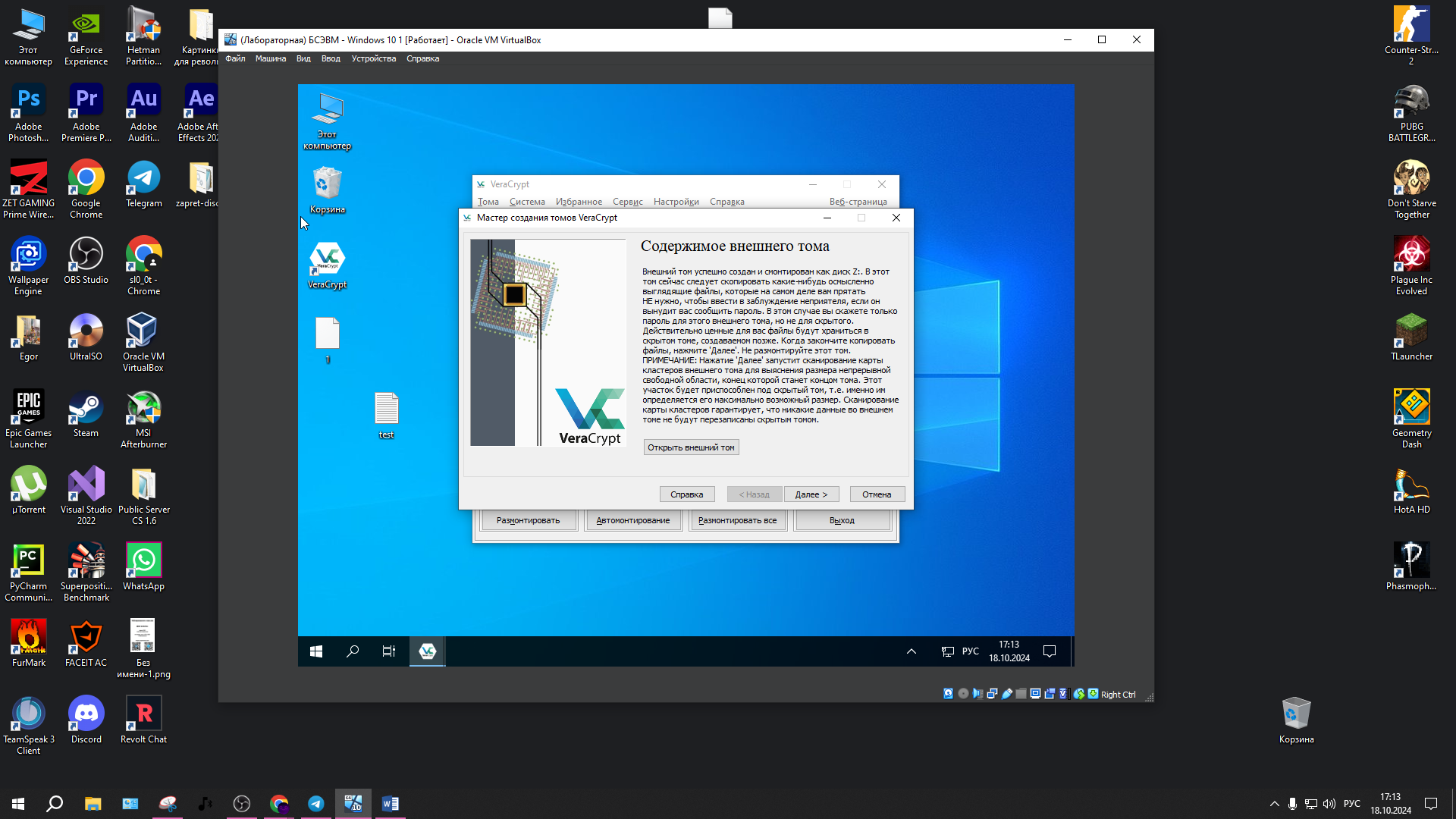Screen dimensions: 1456x819
Task: Open Тома menu in VeraCrypt window
Action: coord(488,202)
